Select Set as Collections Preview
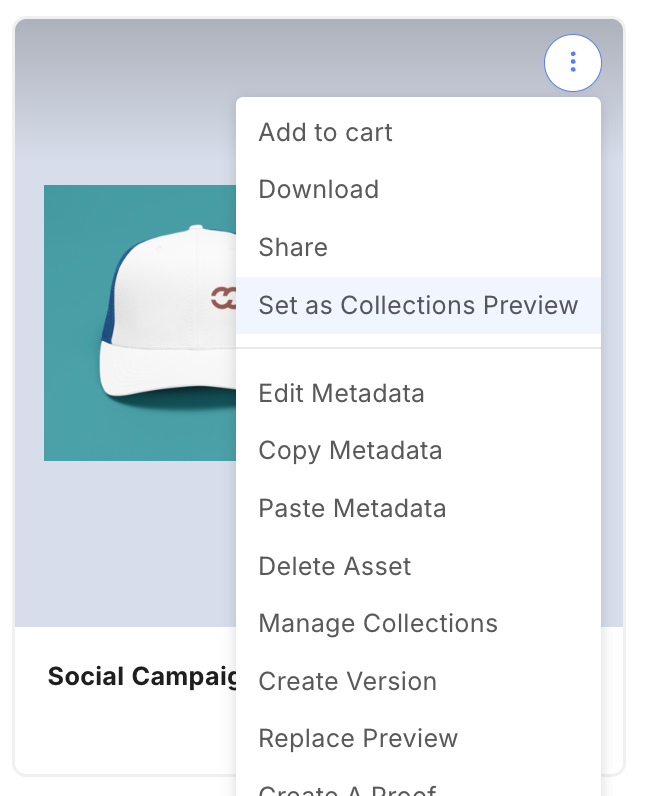 [x=418, y=305]
